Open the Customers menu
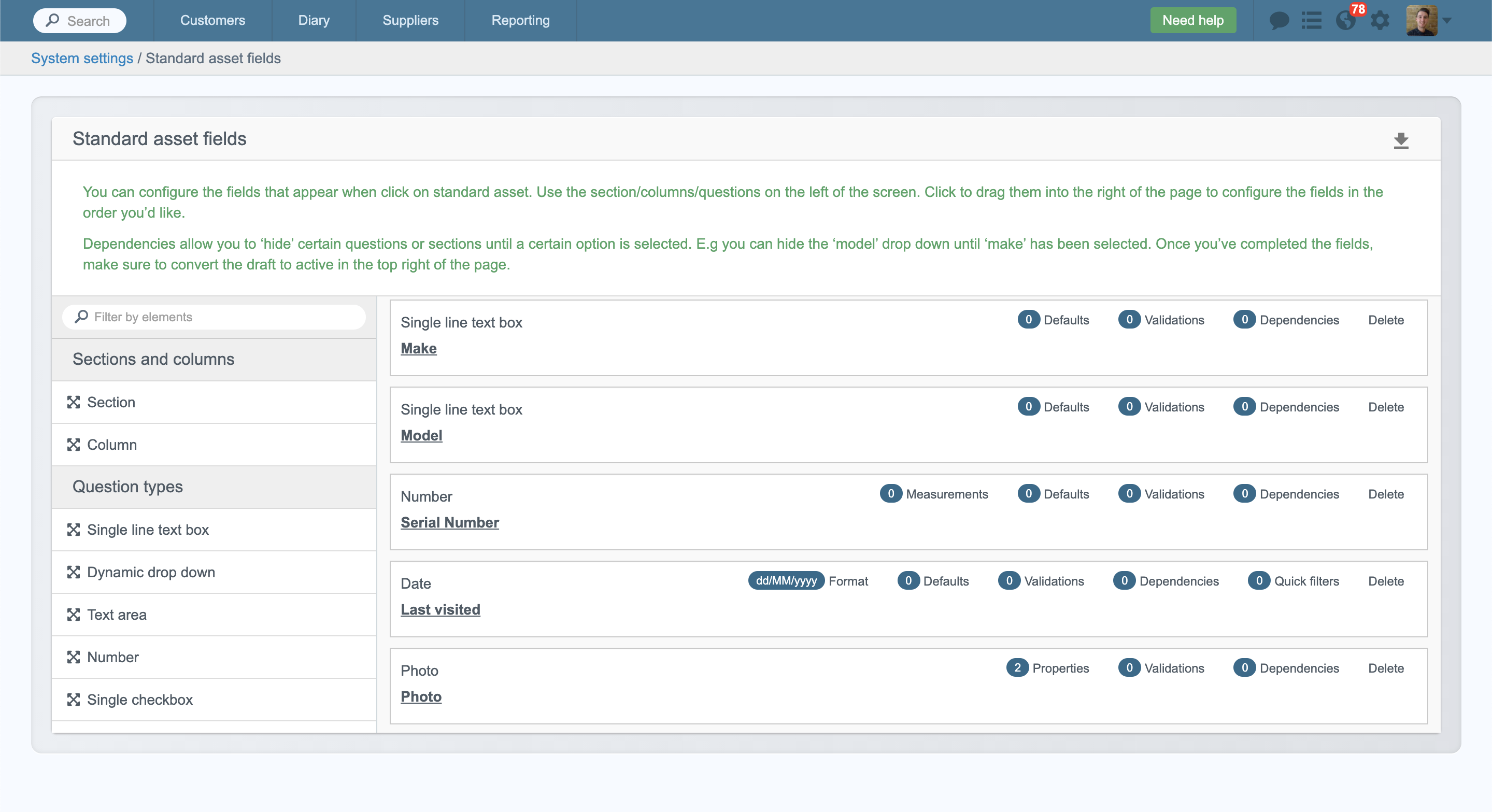The height and width of the screenshot is (812, 1492). [212, 20]
